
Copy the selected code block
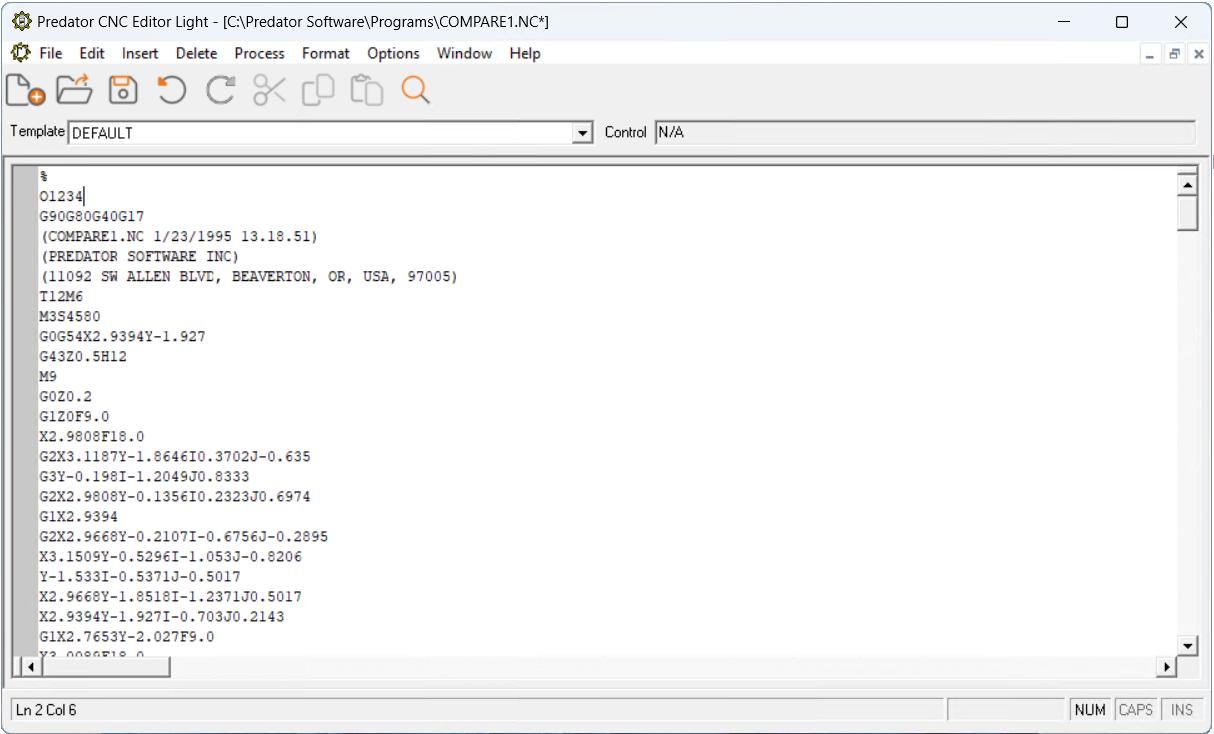tap(318, 90)
